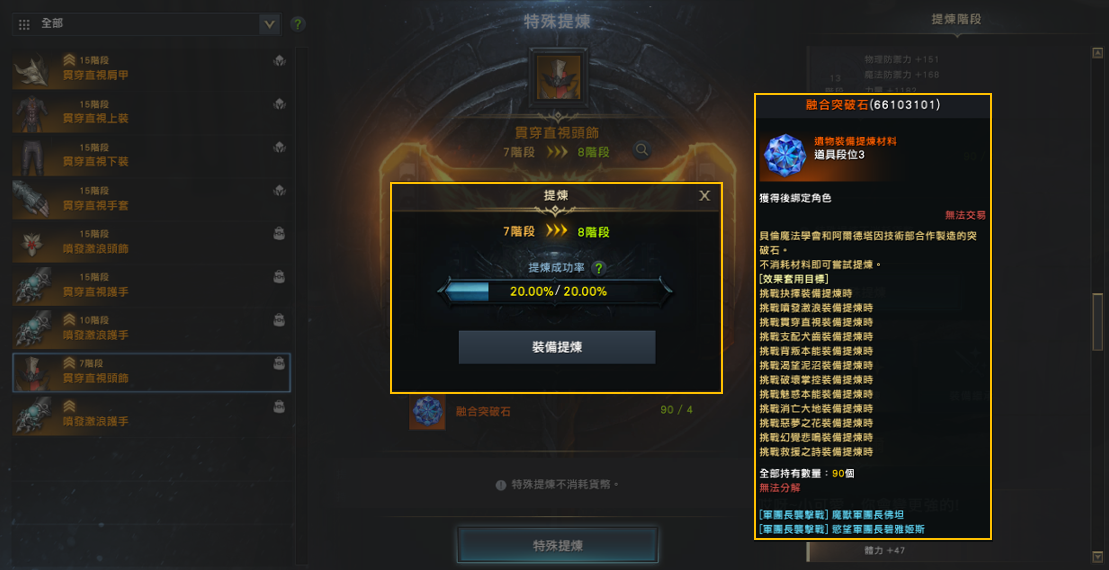The height and width of the screenshot is (570, 1109).
Task: Click the blue gem icon in tooltip
Action: 783,153
